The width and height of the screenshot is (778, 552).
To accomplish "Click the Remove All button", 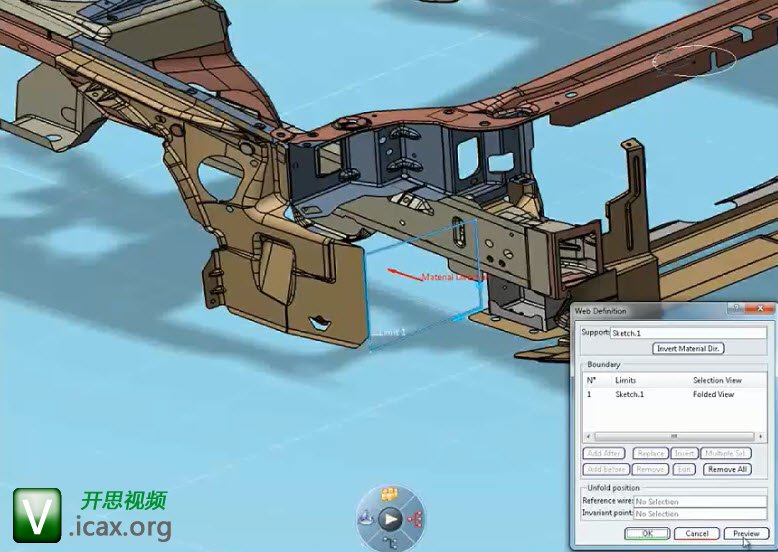I will (727, 469).
